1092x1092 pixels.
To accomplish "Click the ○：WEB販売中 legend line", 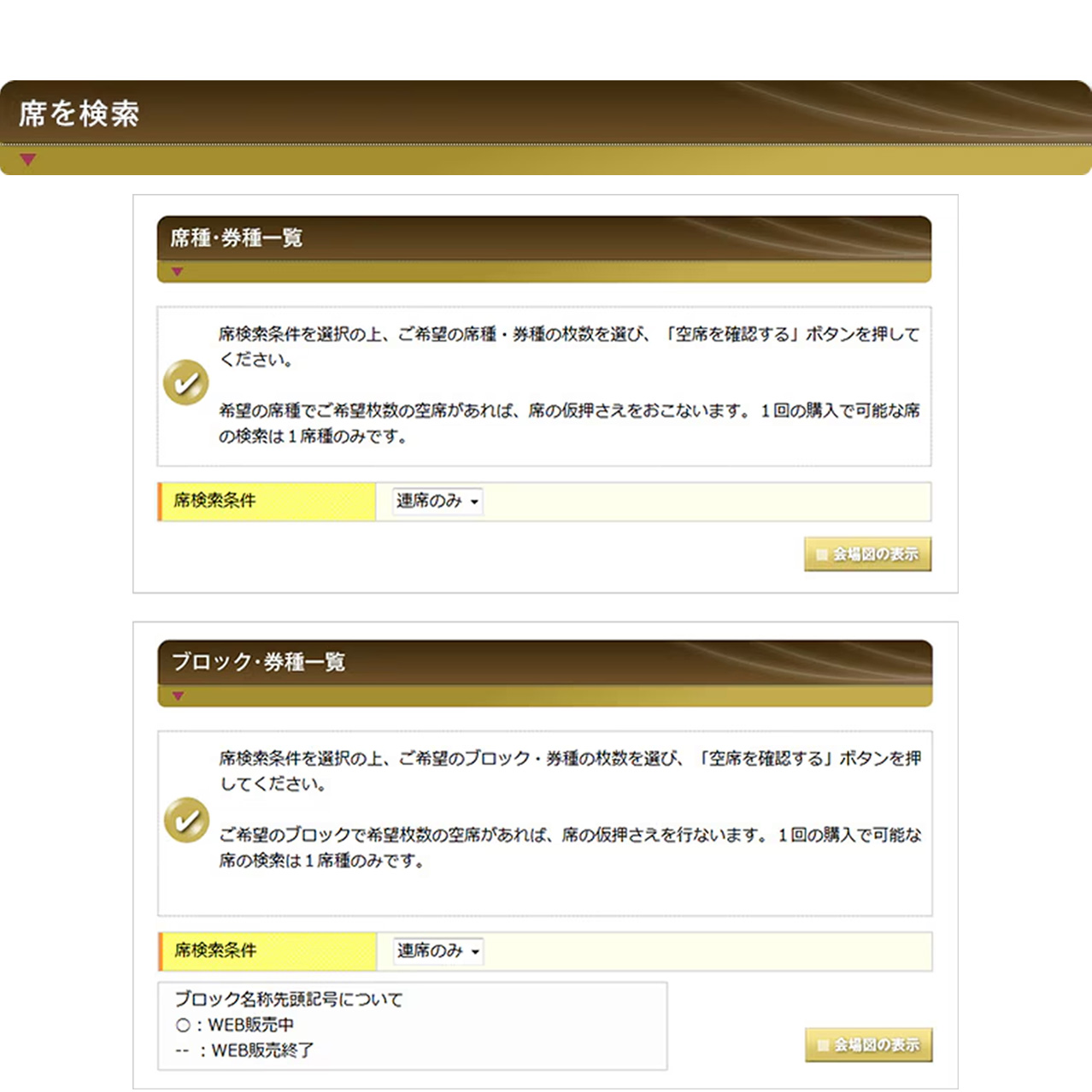I will 235,1024.
